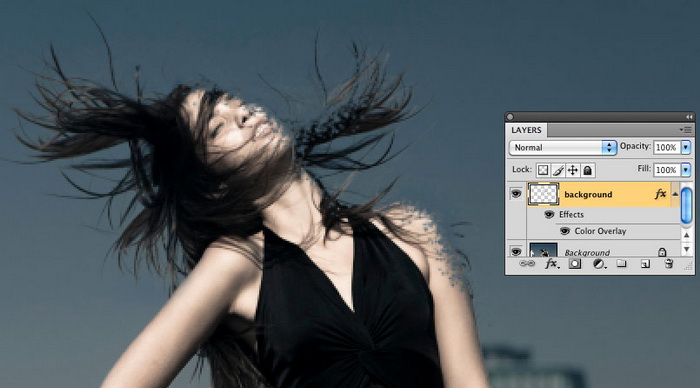Click the Fill label

point(644,169)
